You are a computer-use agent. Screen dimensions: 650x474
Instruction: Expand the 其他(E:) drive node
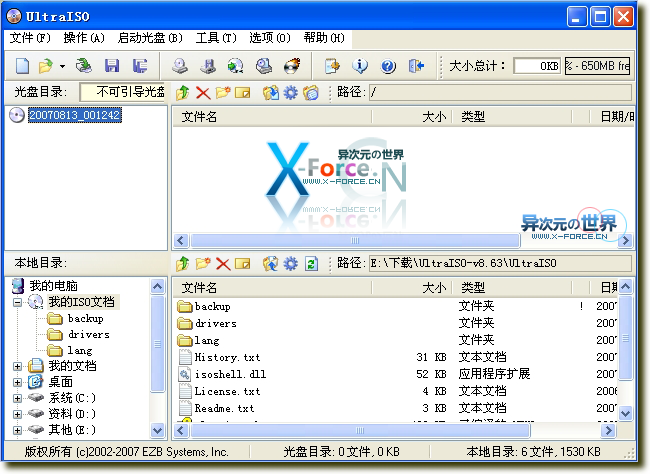tap(17, 430)
